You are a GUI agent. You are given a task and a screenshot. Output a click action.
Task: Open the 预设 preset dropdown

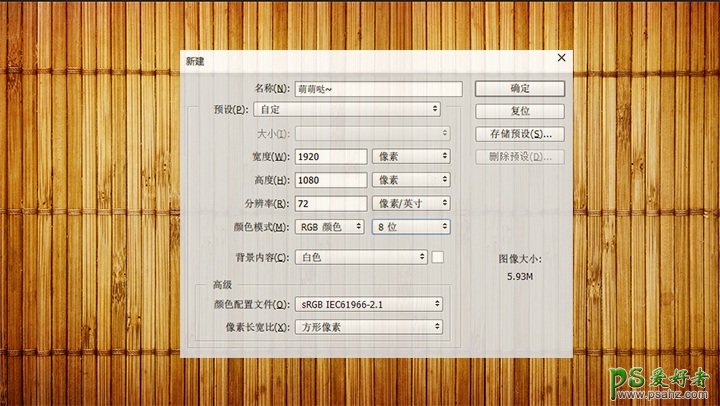[x=348, y=108]
